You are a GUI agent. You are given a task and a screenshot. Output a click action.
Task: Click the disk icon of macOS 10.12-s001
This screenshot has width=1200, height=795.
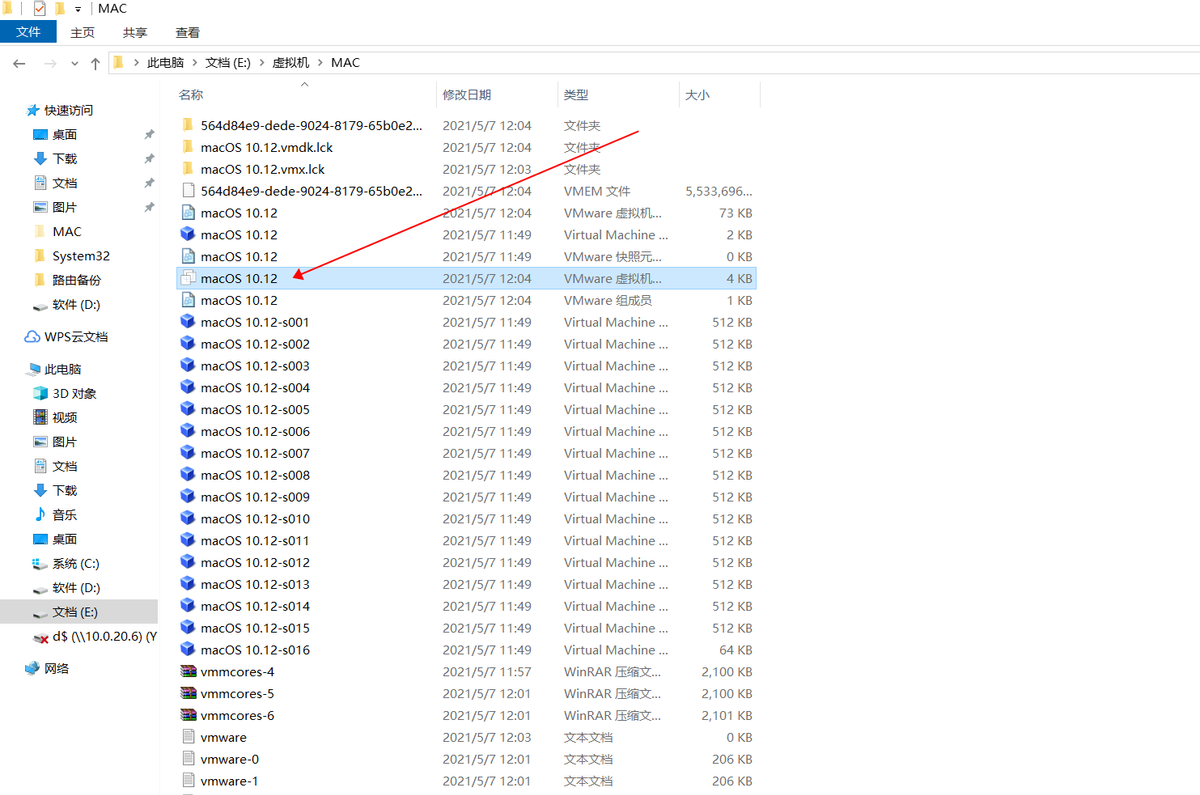(x=187, y=322)
